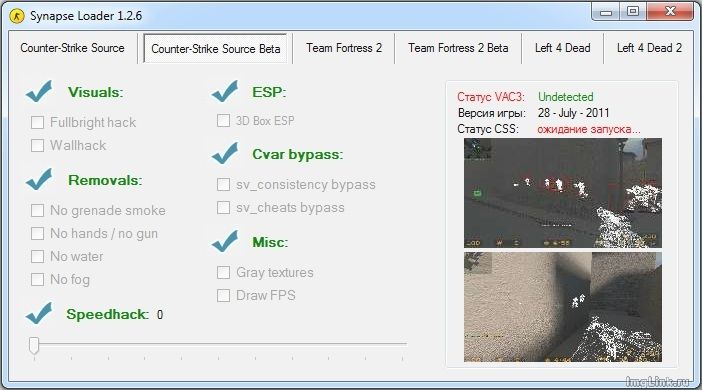
Task: Check the No grenade smoke option
Action: [x=37, y=210]
